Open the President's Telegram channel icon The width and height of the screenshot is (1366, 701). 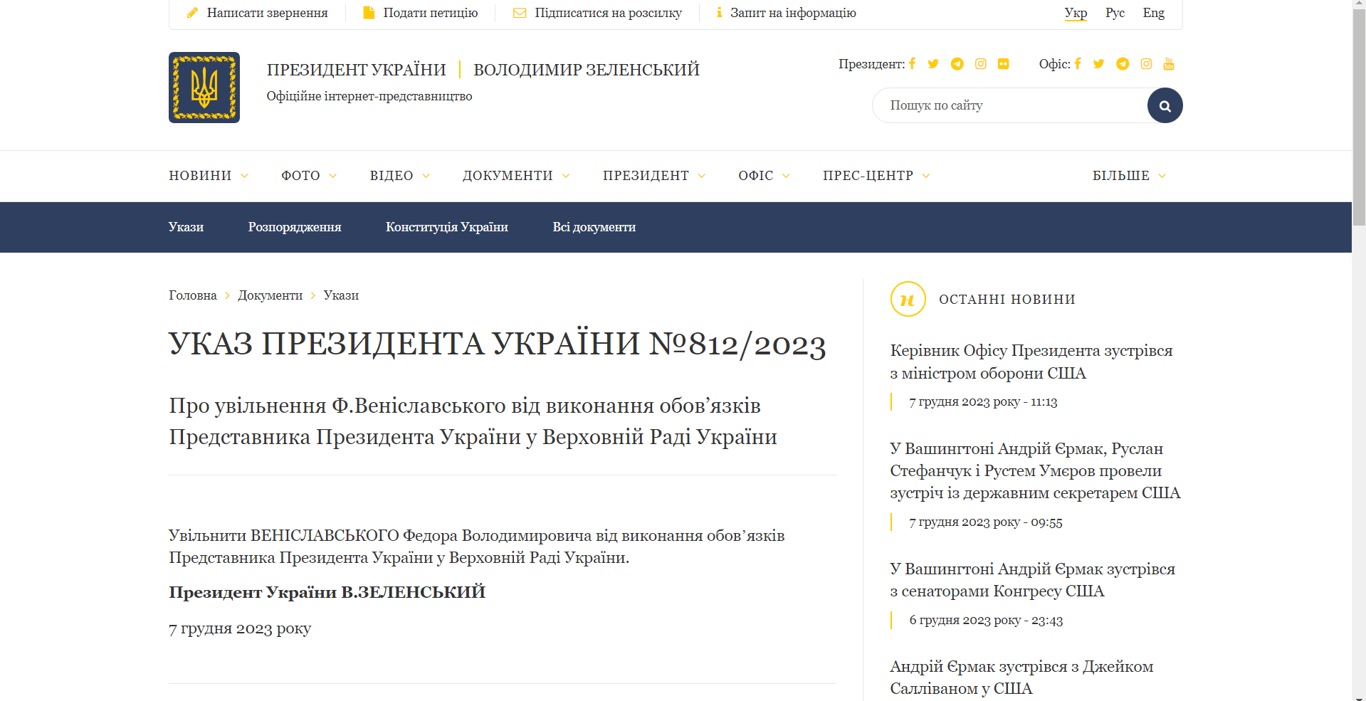[x=957, y=64]
